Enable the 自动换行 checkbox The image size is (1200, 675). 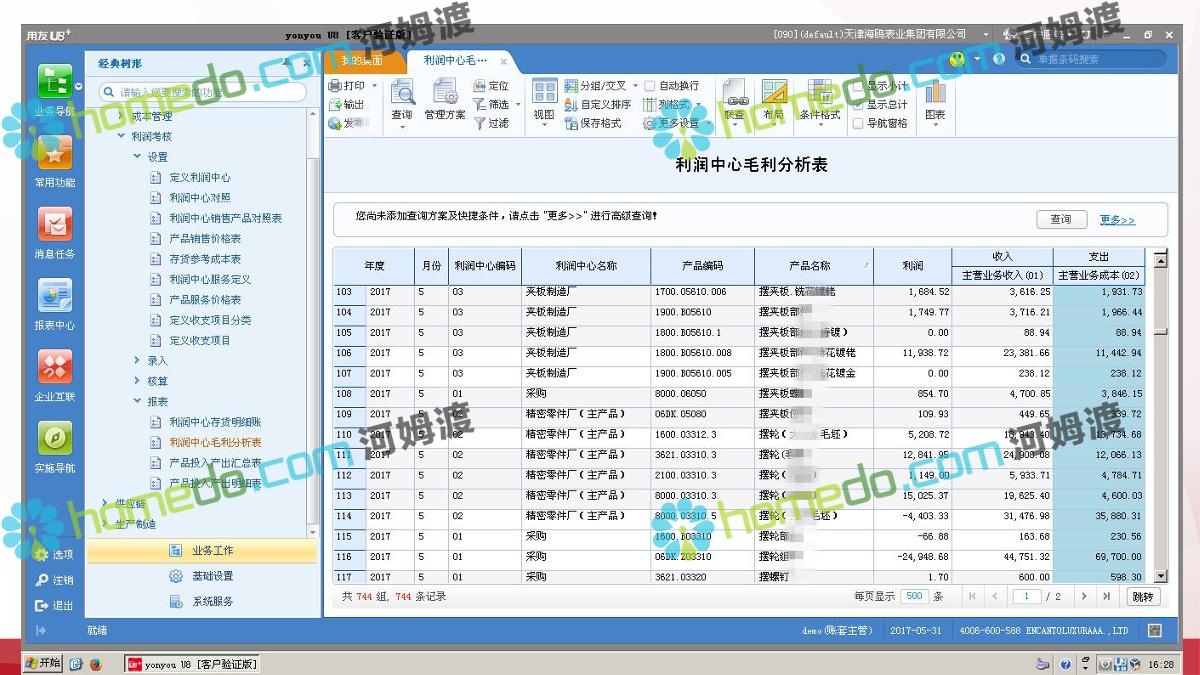point(650,86)
